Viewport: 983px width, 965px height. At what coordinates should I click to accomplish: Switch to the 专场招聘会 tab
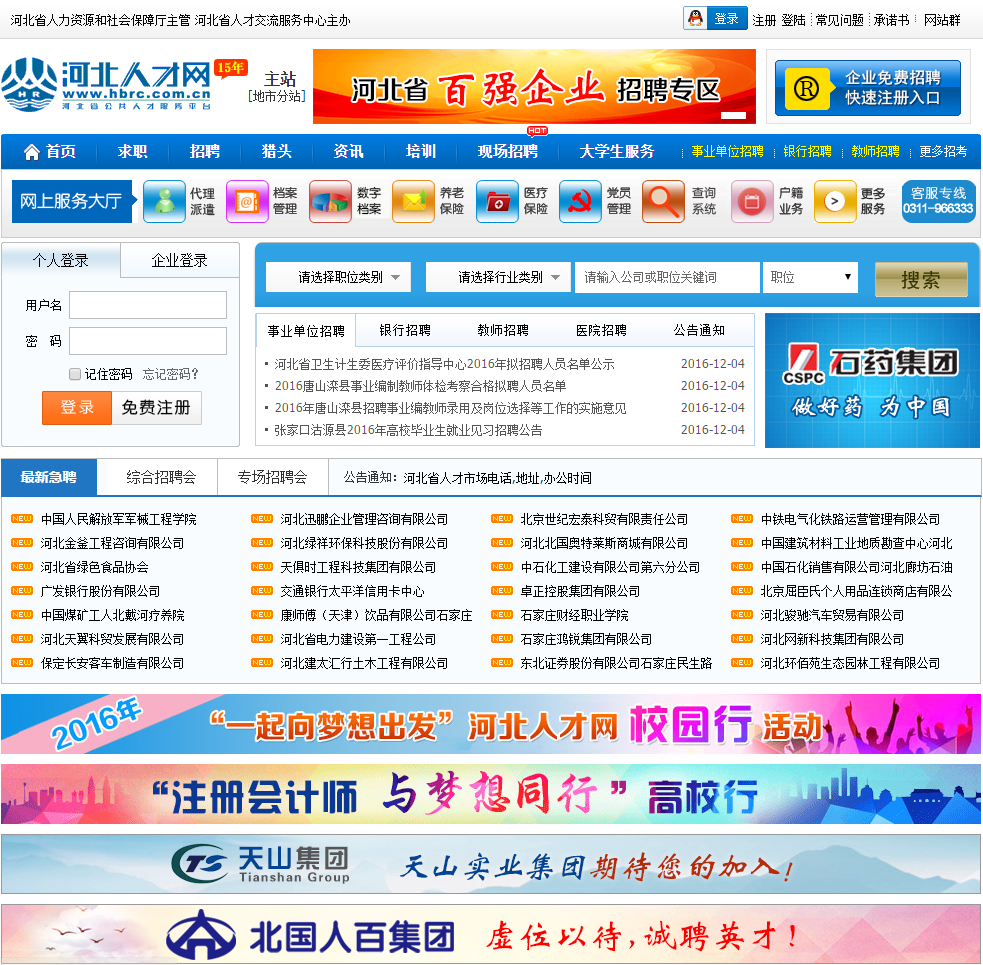(x=273, y=477)
